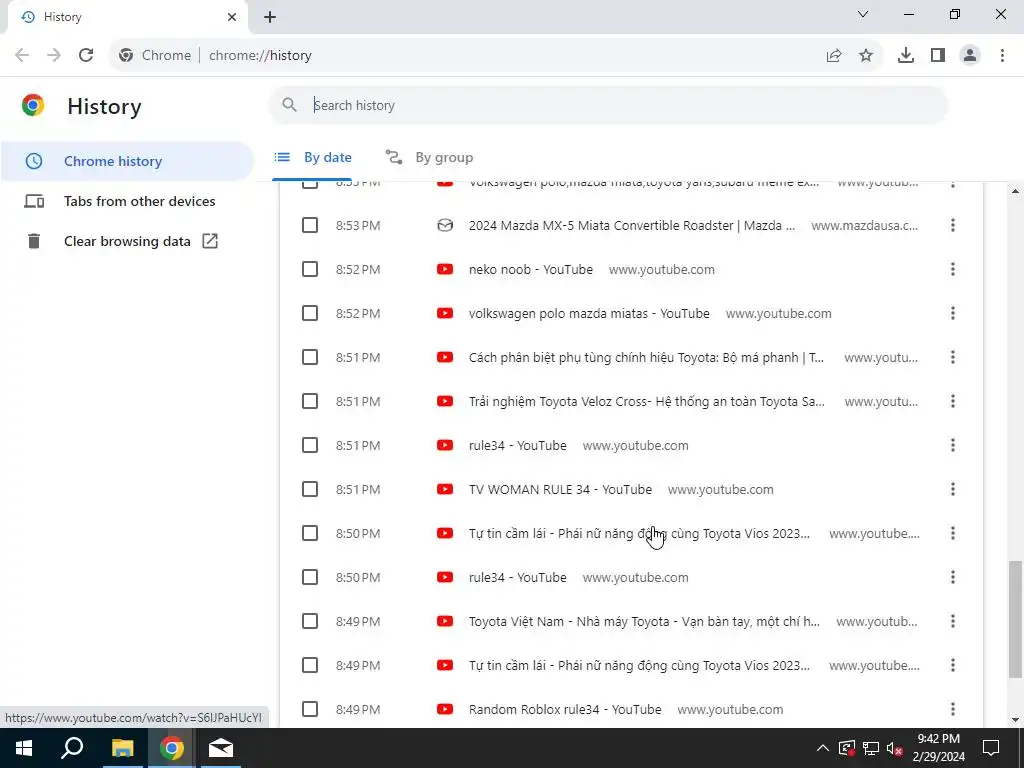Click the Chrome site info chip in address bar
Image resolution: width=1024 pixels, height=768 pixels.
tap(155, 56)
